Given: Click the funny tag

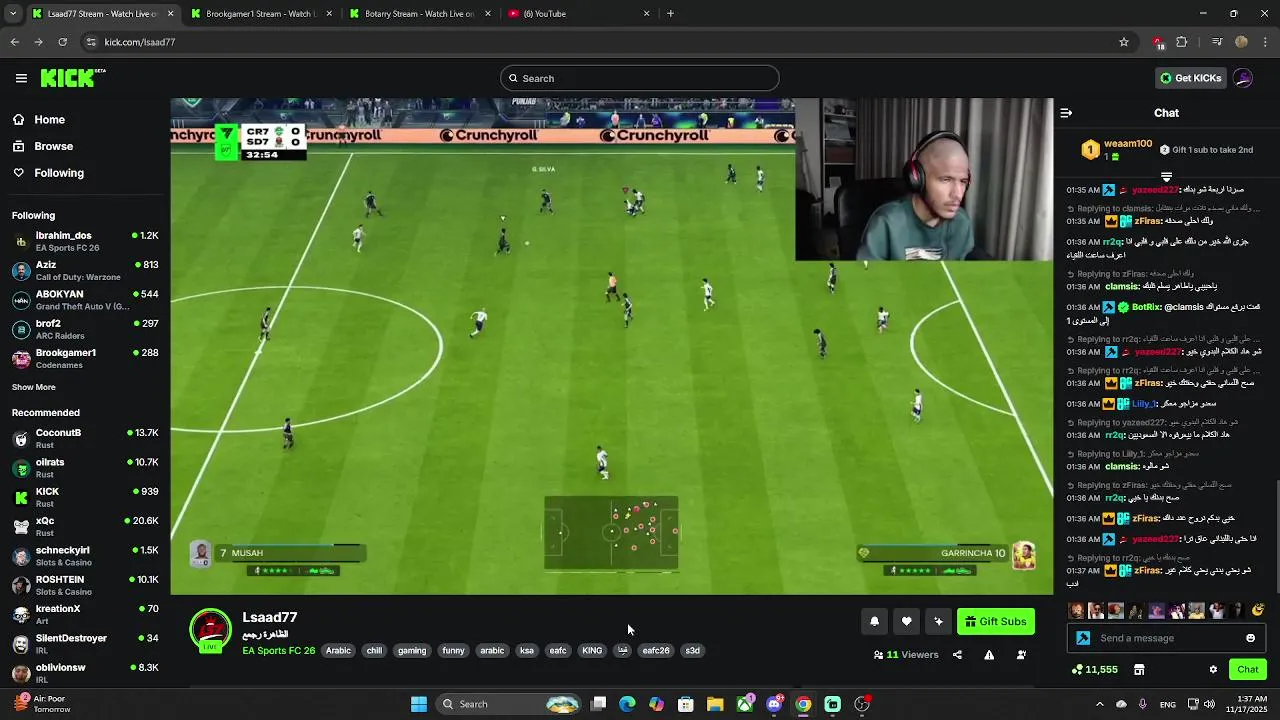Looking at the screenshot, I should click(453, 650).
